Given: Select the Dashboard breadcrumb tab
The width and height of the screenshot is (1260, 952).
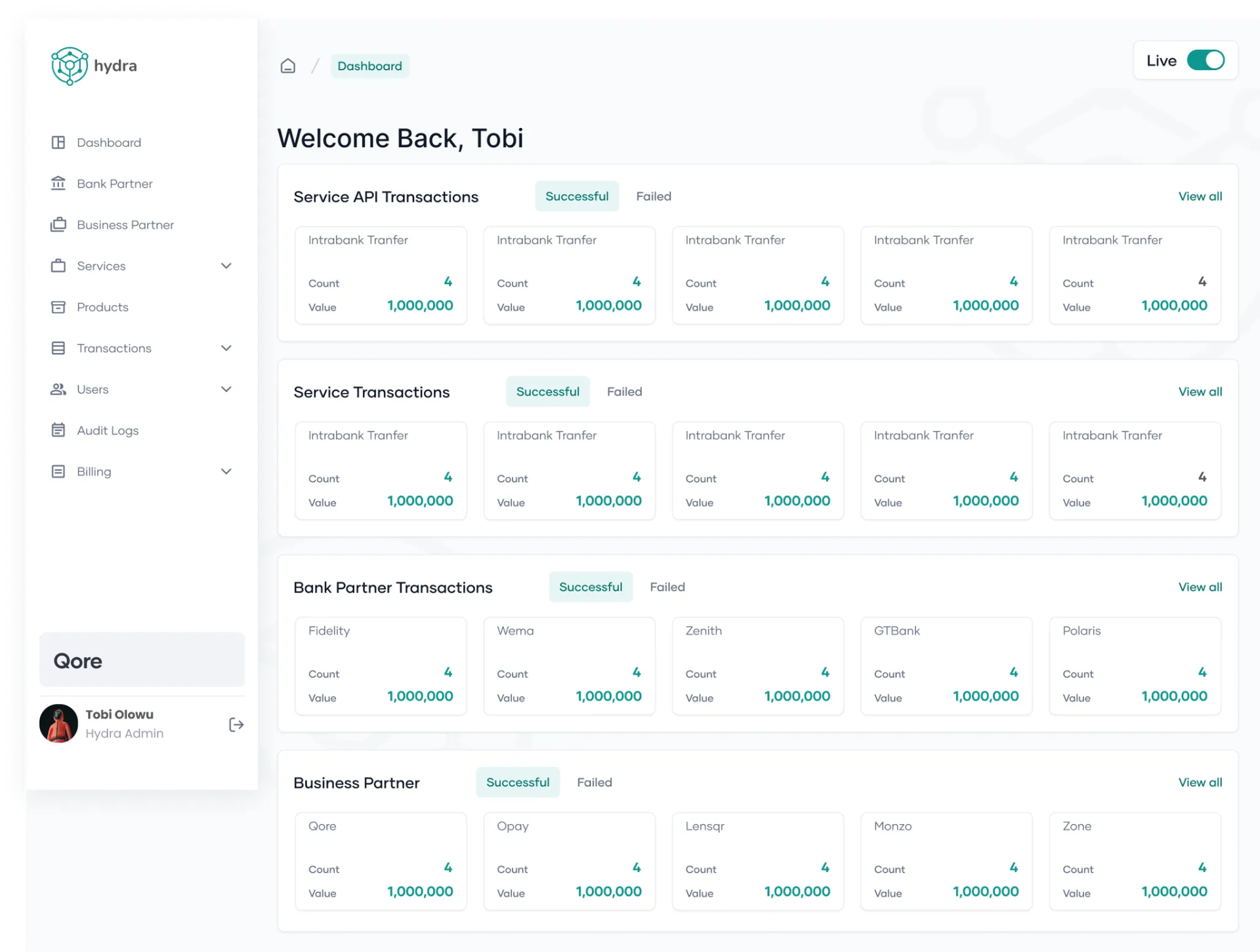Looking at the screenshot, I should click(369, 66).
